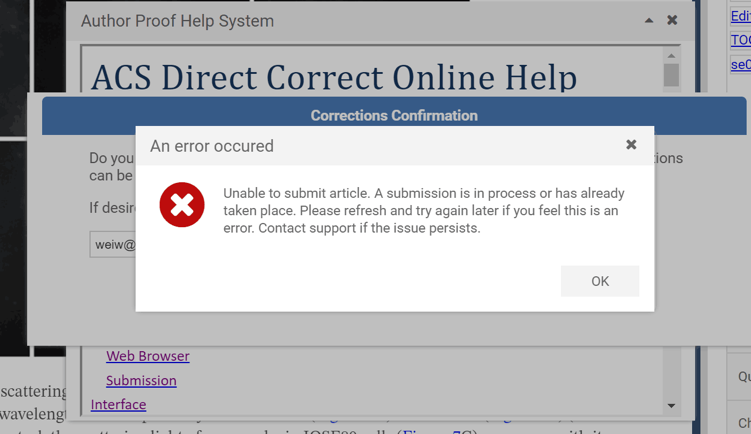The width and height of the screenshot is (751, 434).
Task: Click the TOC link at right edge
Action: click(x=740, y=40)
